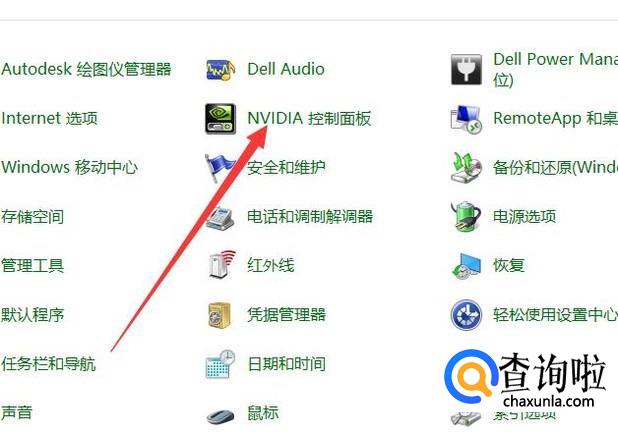Click the 默认程序 link
Image resolution: width=618 pixels, height=432 pixels.
(32, 315)
